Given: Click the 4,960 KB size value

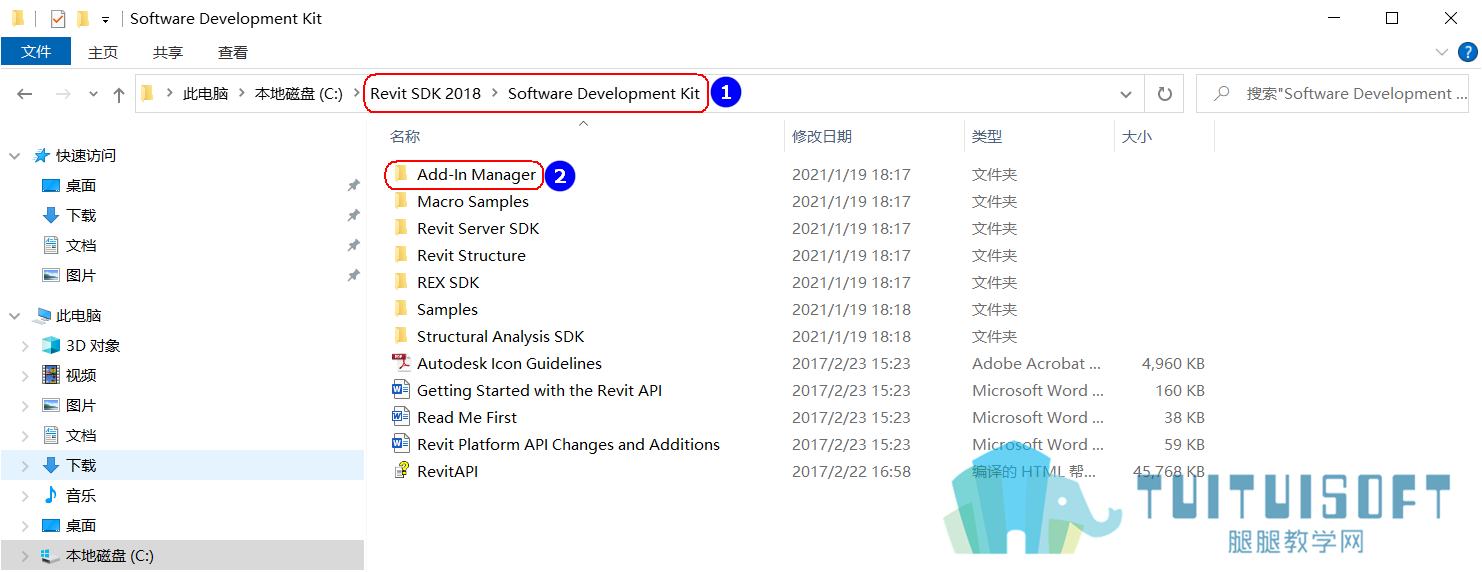Looking at the screenshot, I should click(x=1173, y=363).
